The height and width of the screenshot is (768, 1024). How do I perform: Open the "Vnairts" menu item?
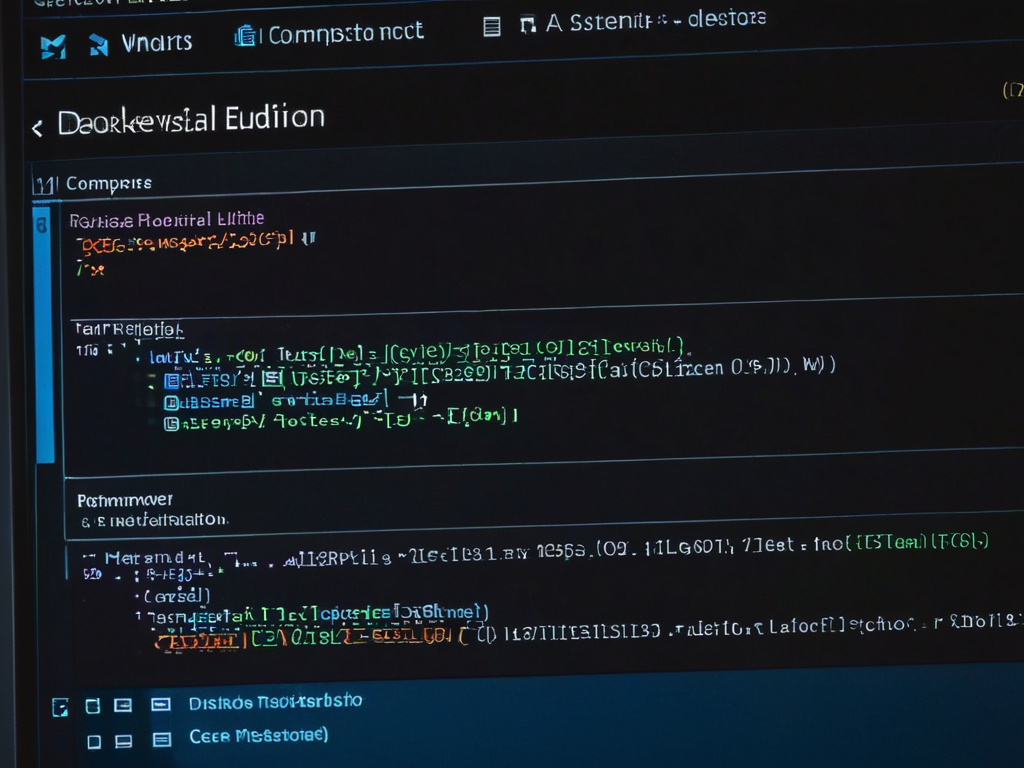coord(157,43)
